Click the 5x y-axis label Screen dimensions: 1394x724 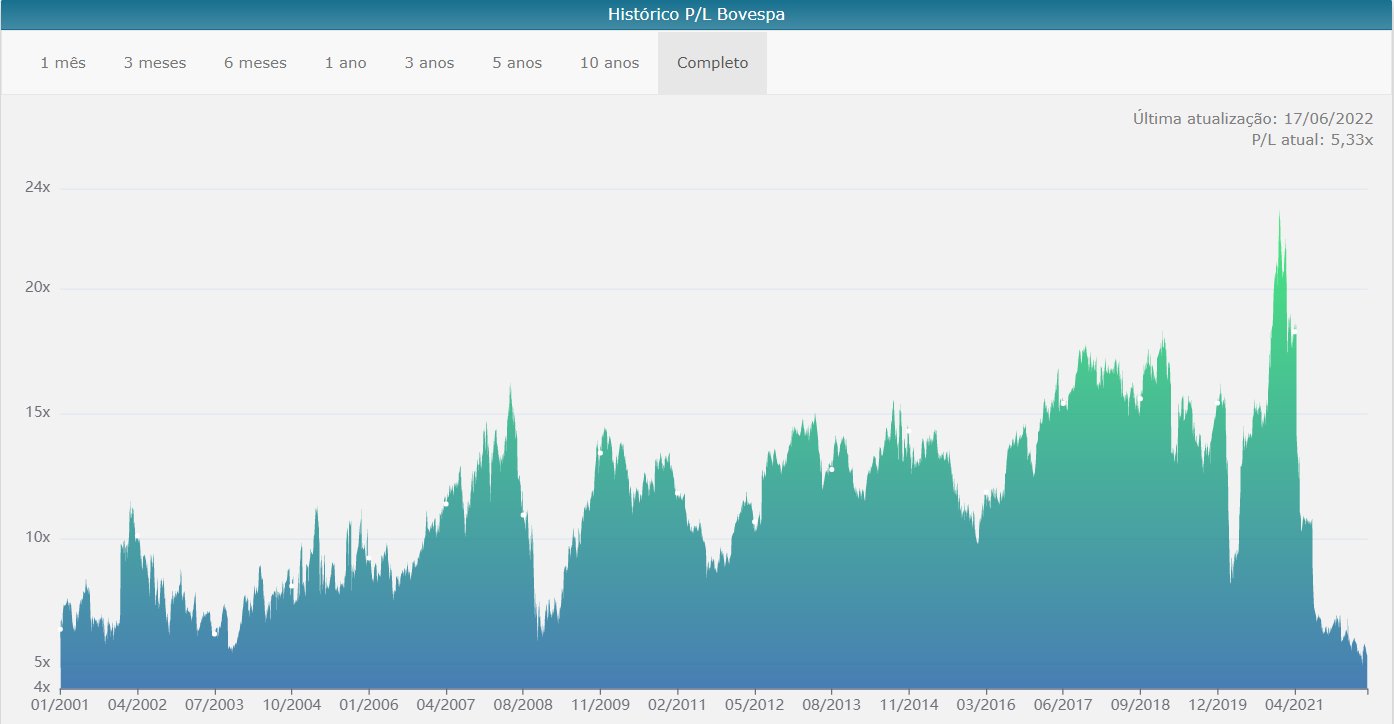pos(42,662)
